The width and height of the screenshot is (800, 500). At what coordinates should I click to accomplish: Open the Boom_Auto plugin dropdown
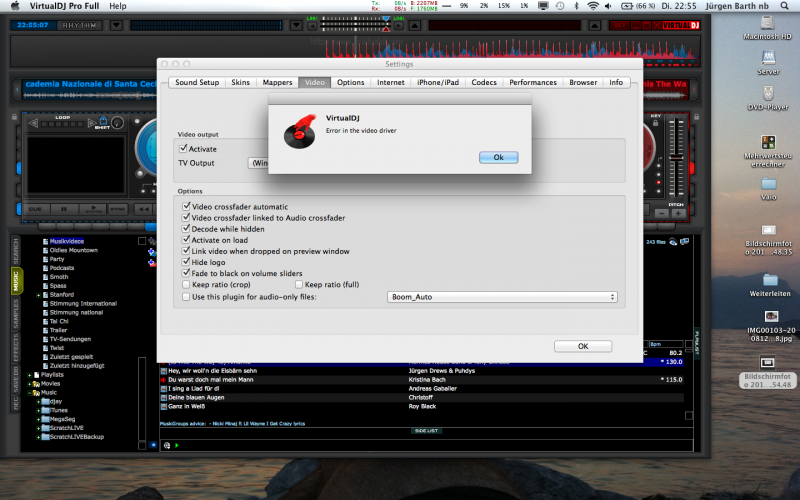click(502, 296)
